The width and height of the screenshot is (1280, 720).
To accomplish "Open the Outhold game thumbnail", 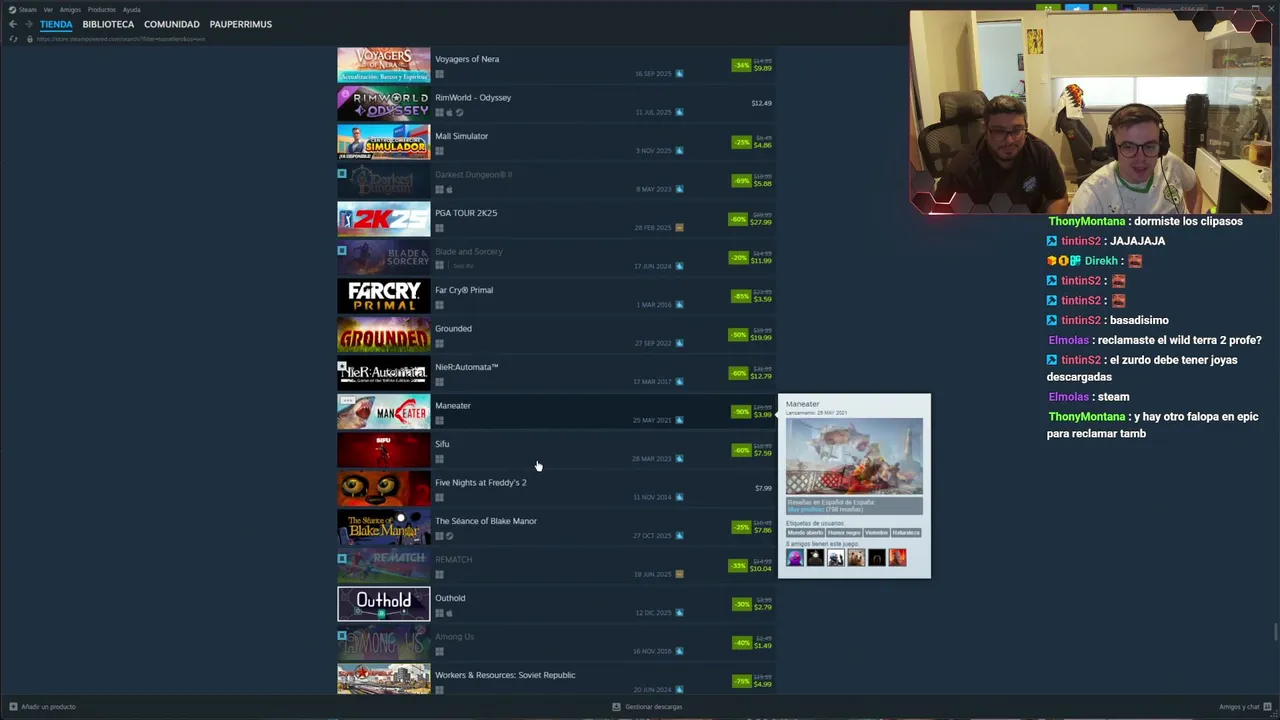I will (384, 604).
